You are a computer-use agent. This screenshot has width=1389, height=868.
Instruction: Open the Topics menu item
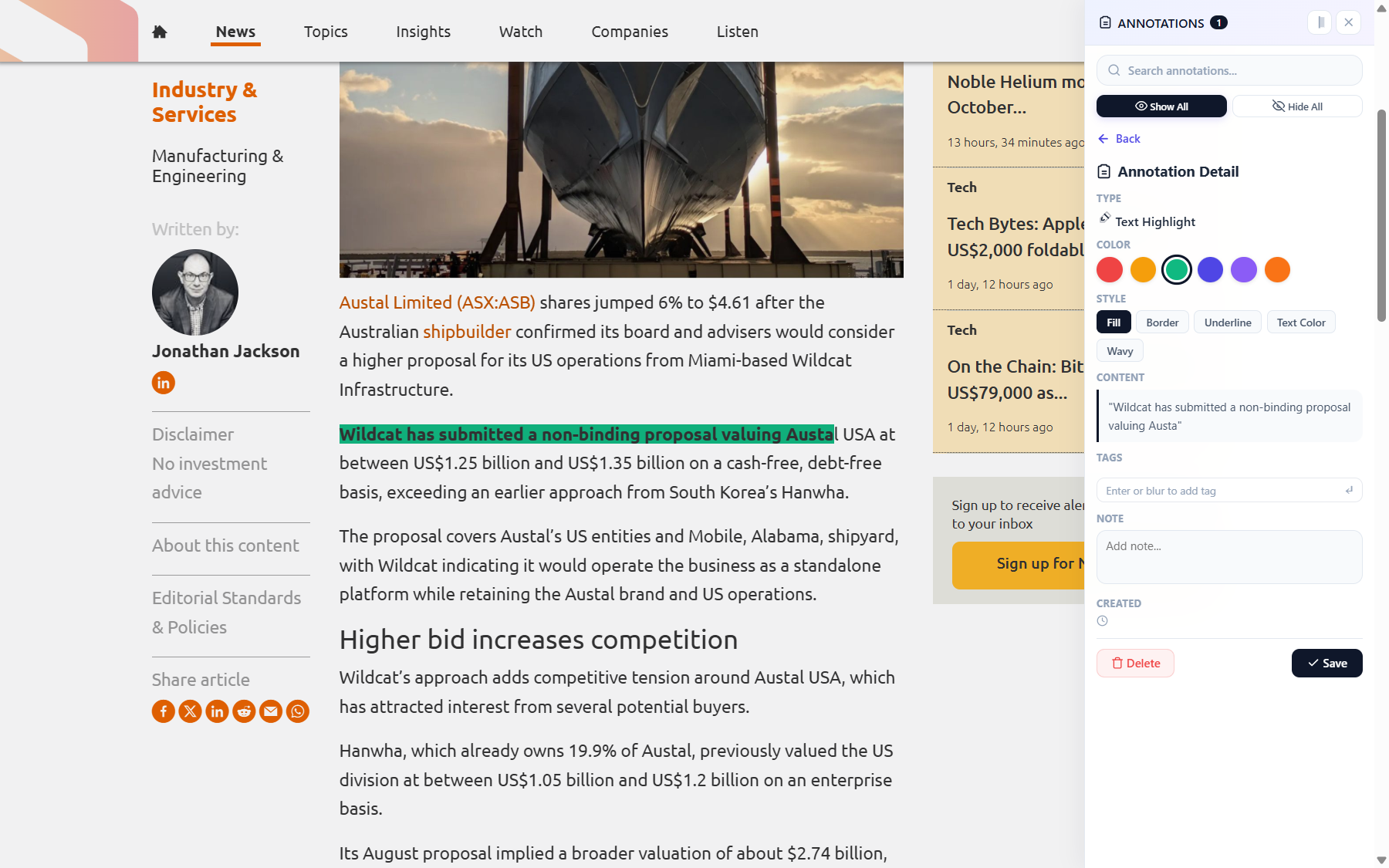[x=326, y=32]
